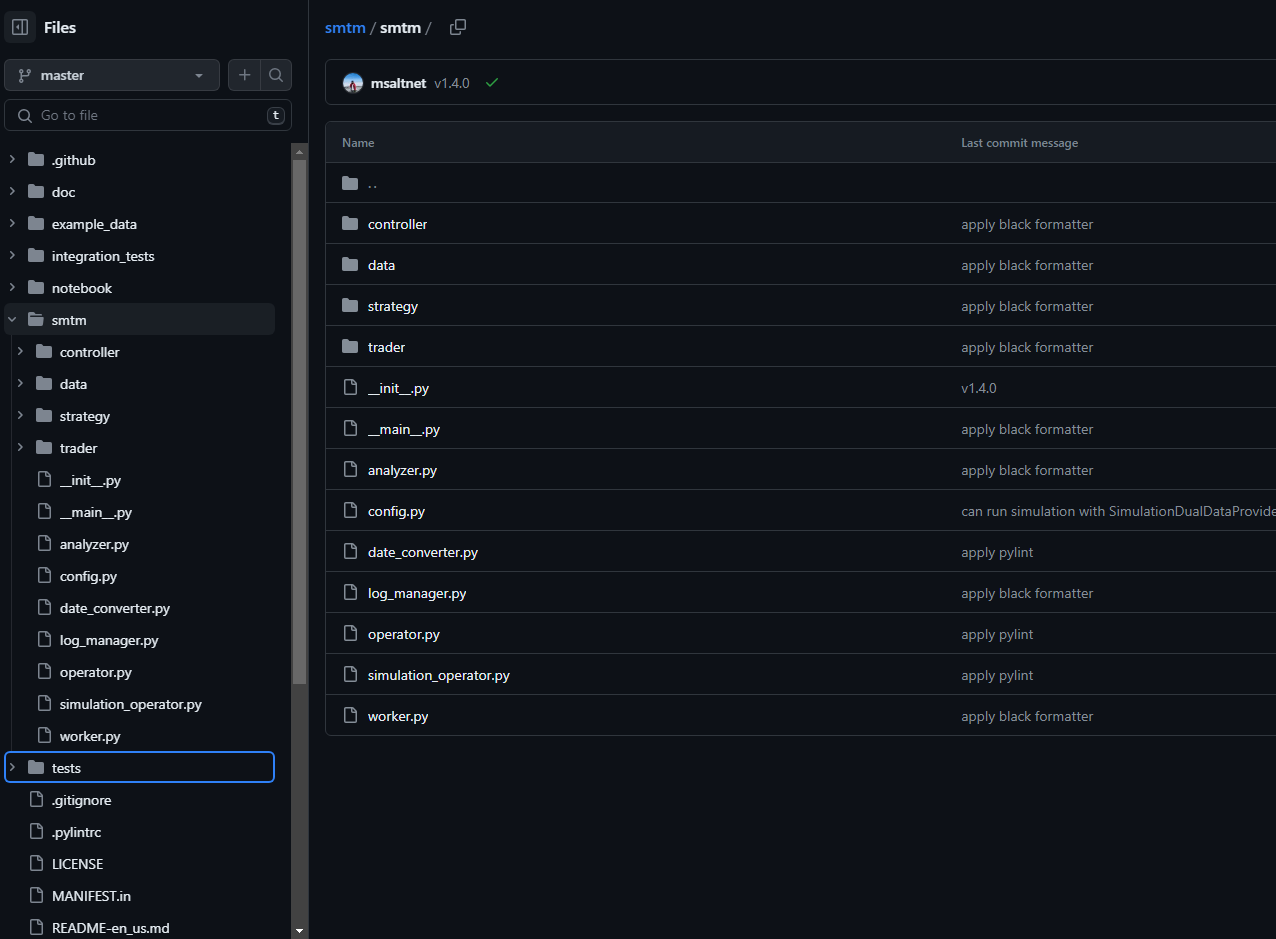Click the smtm breadcrumb root link

click(x=345, y=28)
